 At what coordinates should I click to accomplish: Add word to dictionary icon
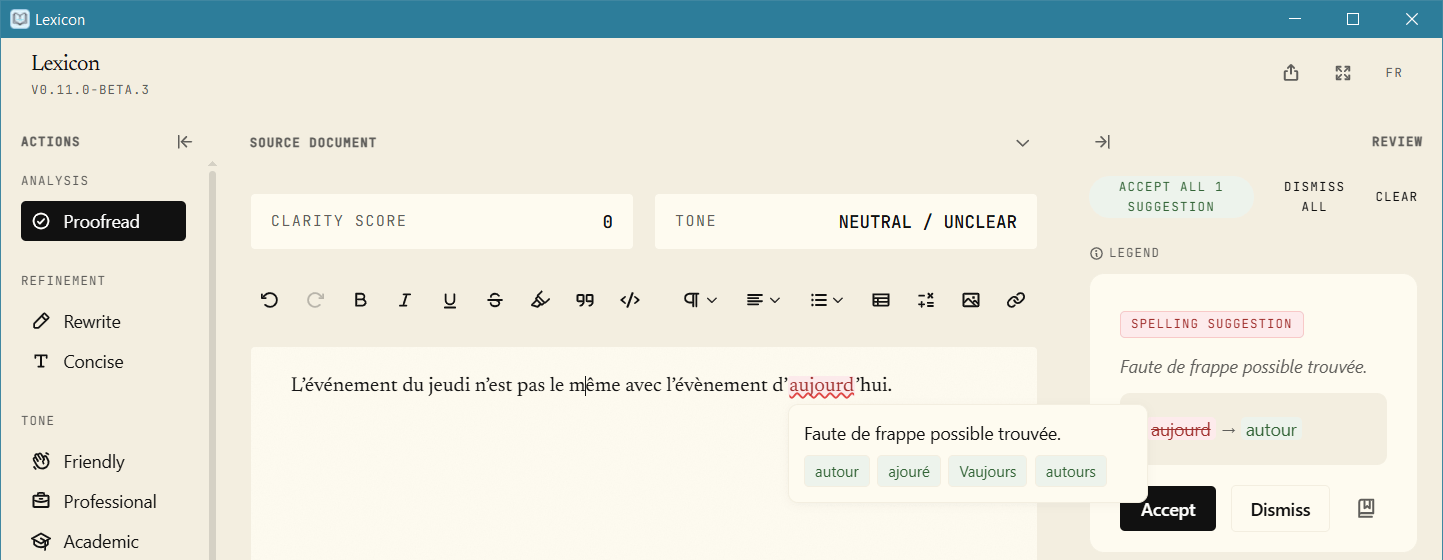[1366, 508]
